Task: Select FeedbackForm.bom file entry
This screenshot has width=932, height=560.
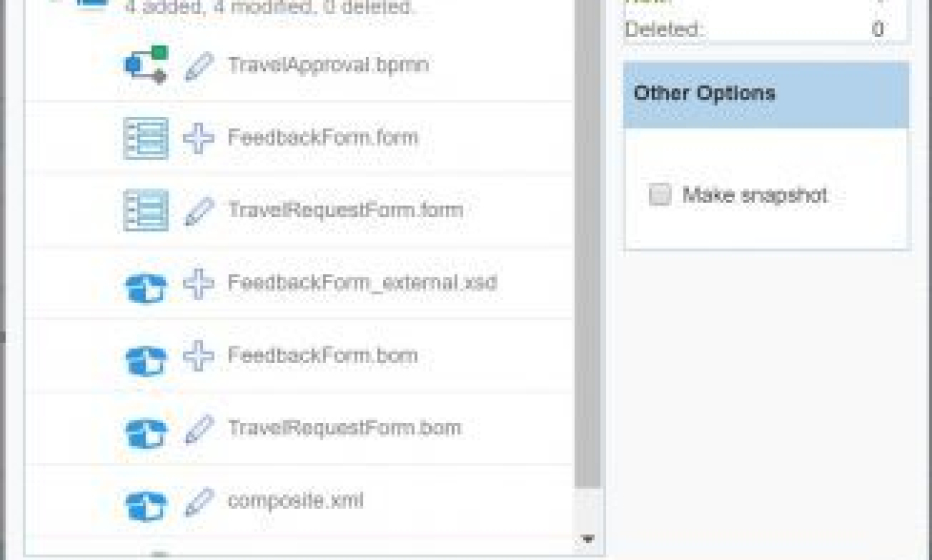Action: point(323,355)
